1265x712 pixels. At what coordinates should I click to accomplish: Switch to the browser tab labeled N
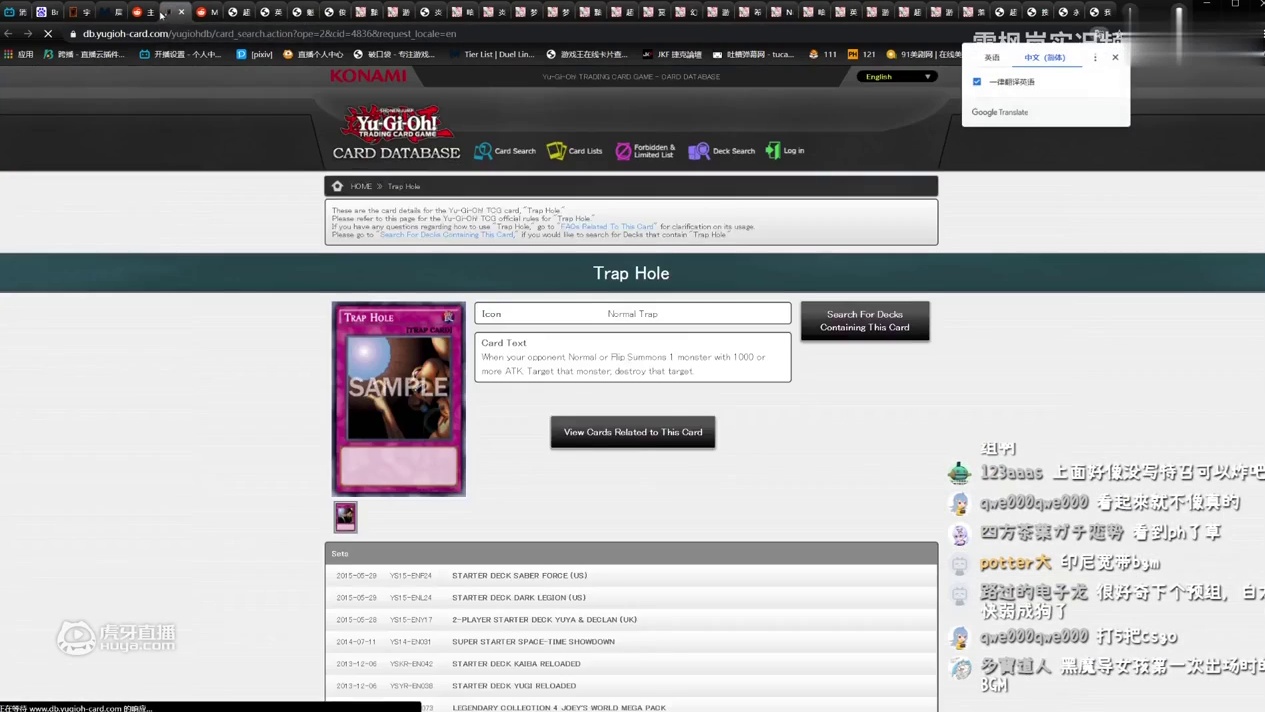783,12
